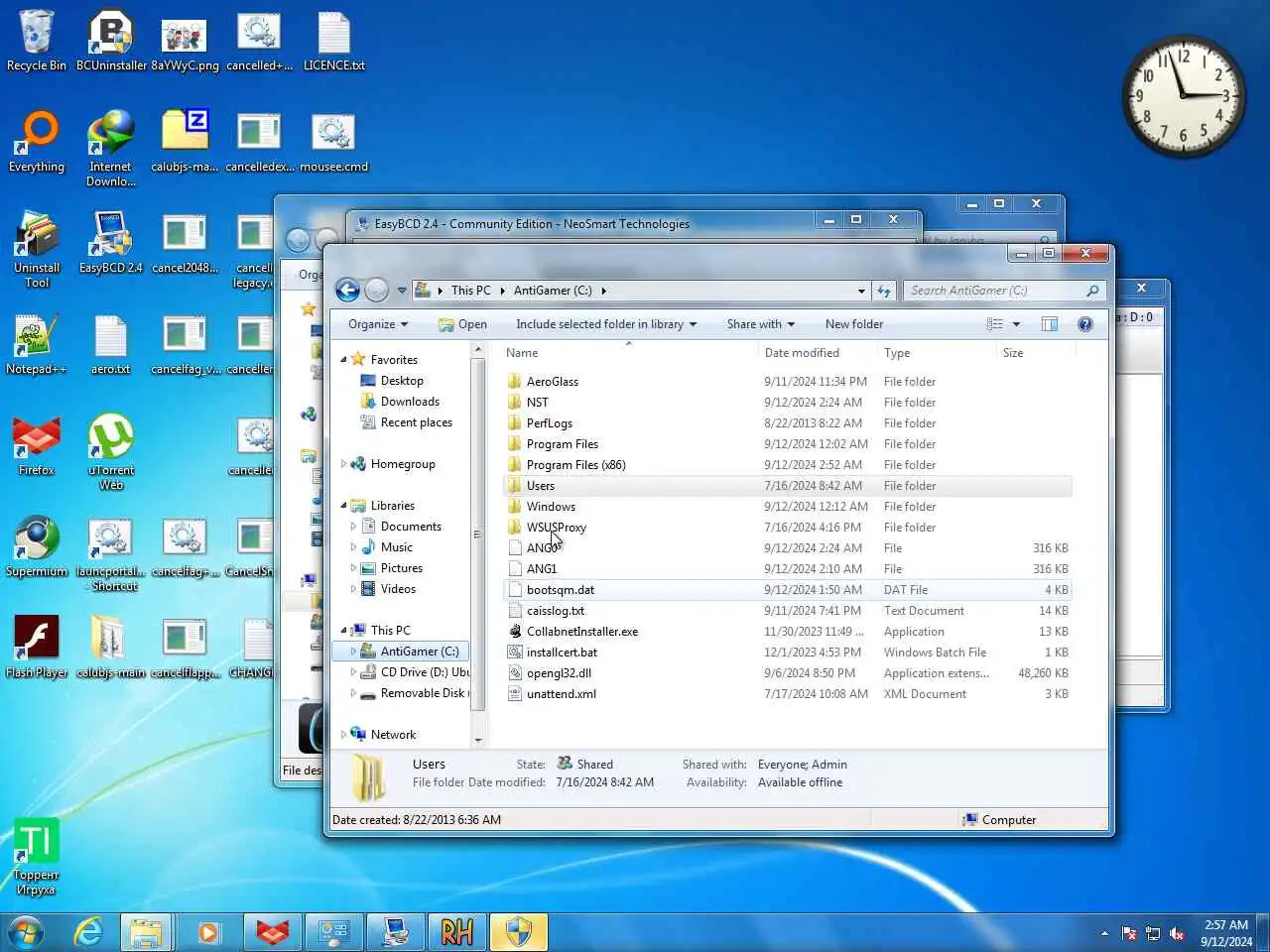Open BCUninstaller desktop shortcut
The height and width of the screenshot is (952, 1270).
(x=111, y=41)
